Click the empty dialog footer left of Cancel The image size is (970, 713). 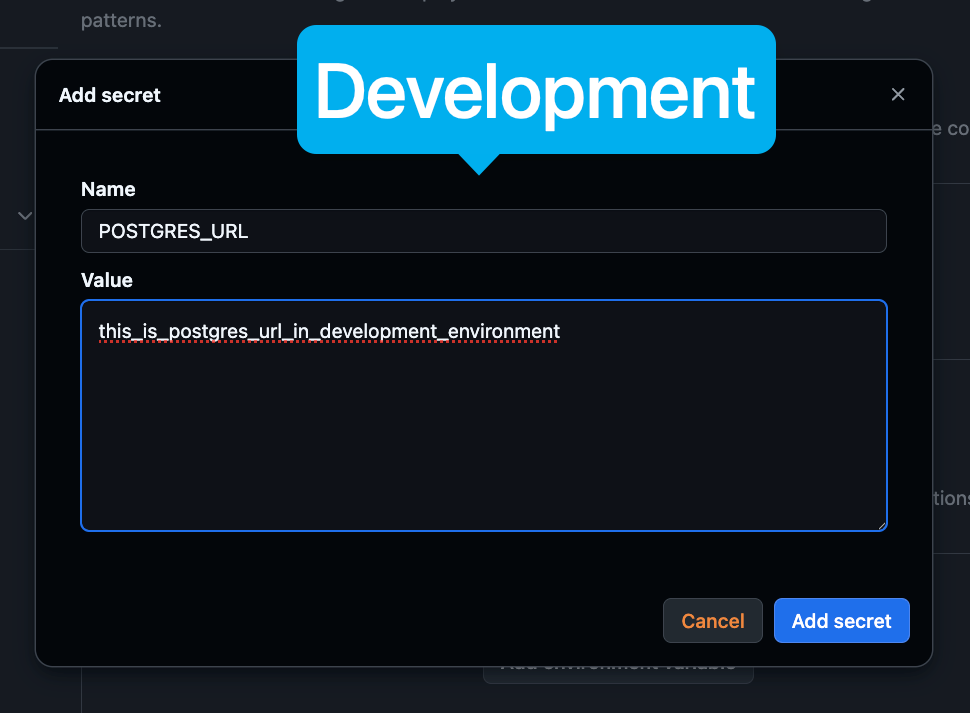pyautogui.click(x=350, y=620)
